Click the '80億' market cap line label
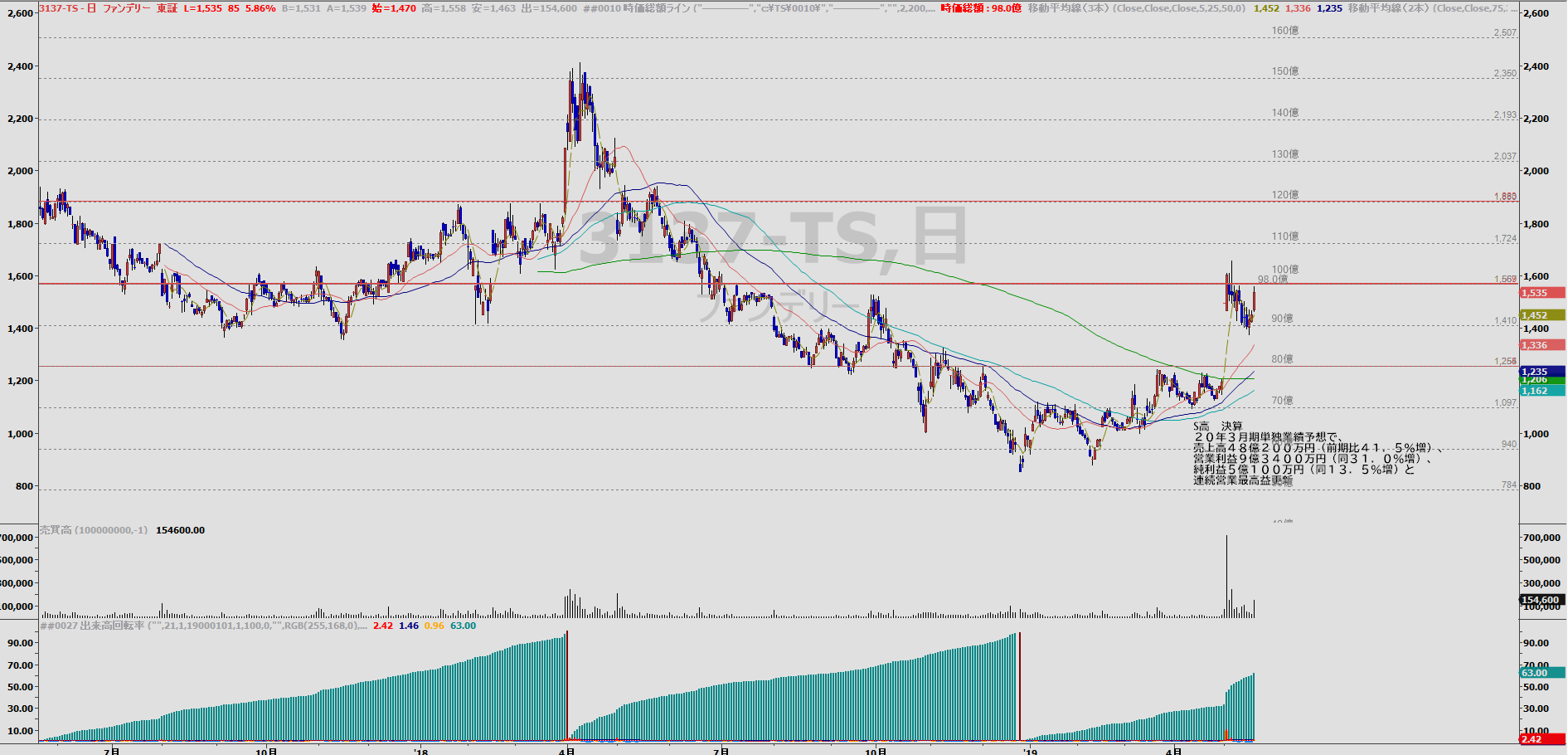This screenshot has height=755, width=1568. [x=1282, y=359]
